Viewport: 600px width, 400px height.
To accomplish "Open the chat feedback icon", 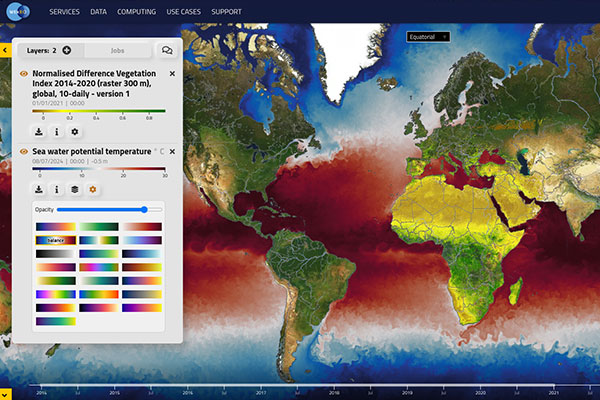I will (x=167, y=49).
